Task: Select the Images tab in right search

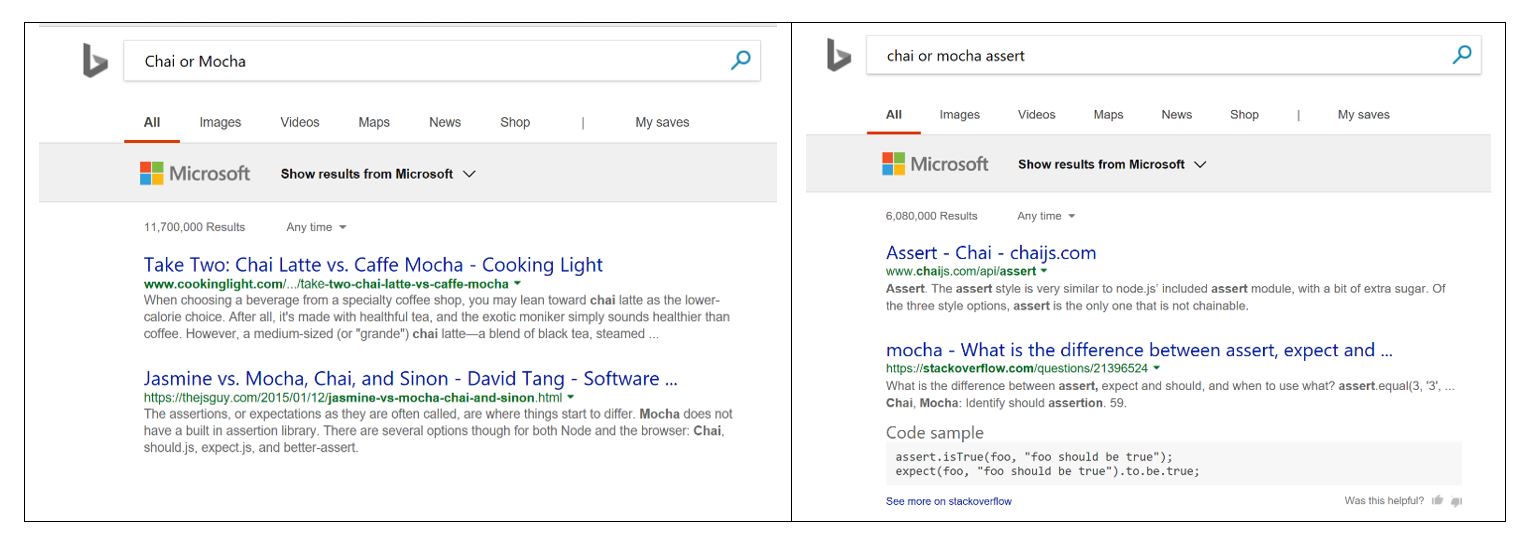Action: (960, 114)
